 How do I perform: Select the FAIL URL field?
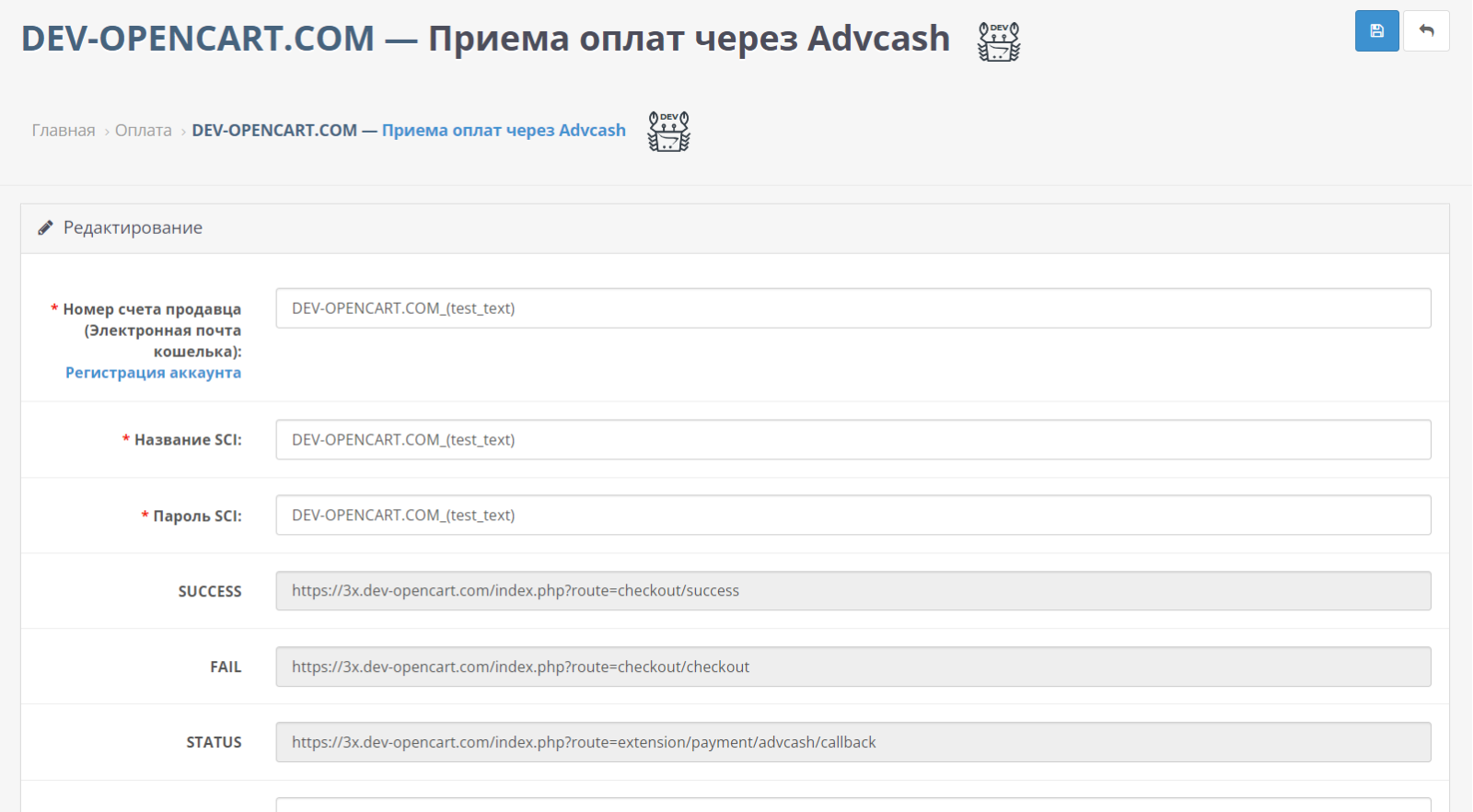pos(853,667)
